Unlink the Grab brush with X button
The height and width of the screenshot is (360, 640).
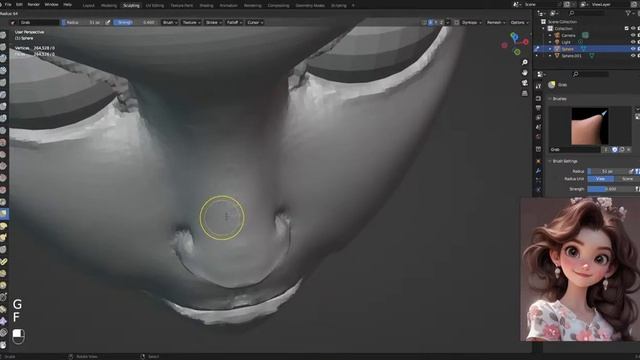point(629,150)
